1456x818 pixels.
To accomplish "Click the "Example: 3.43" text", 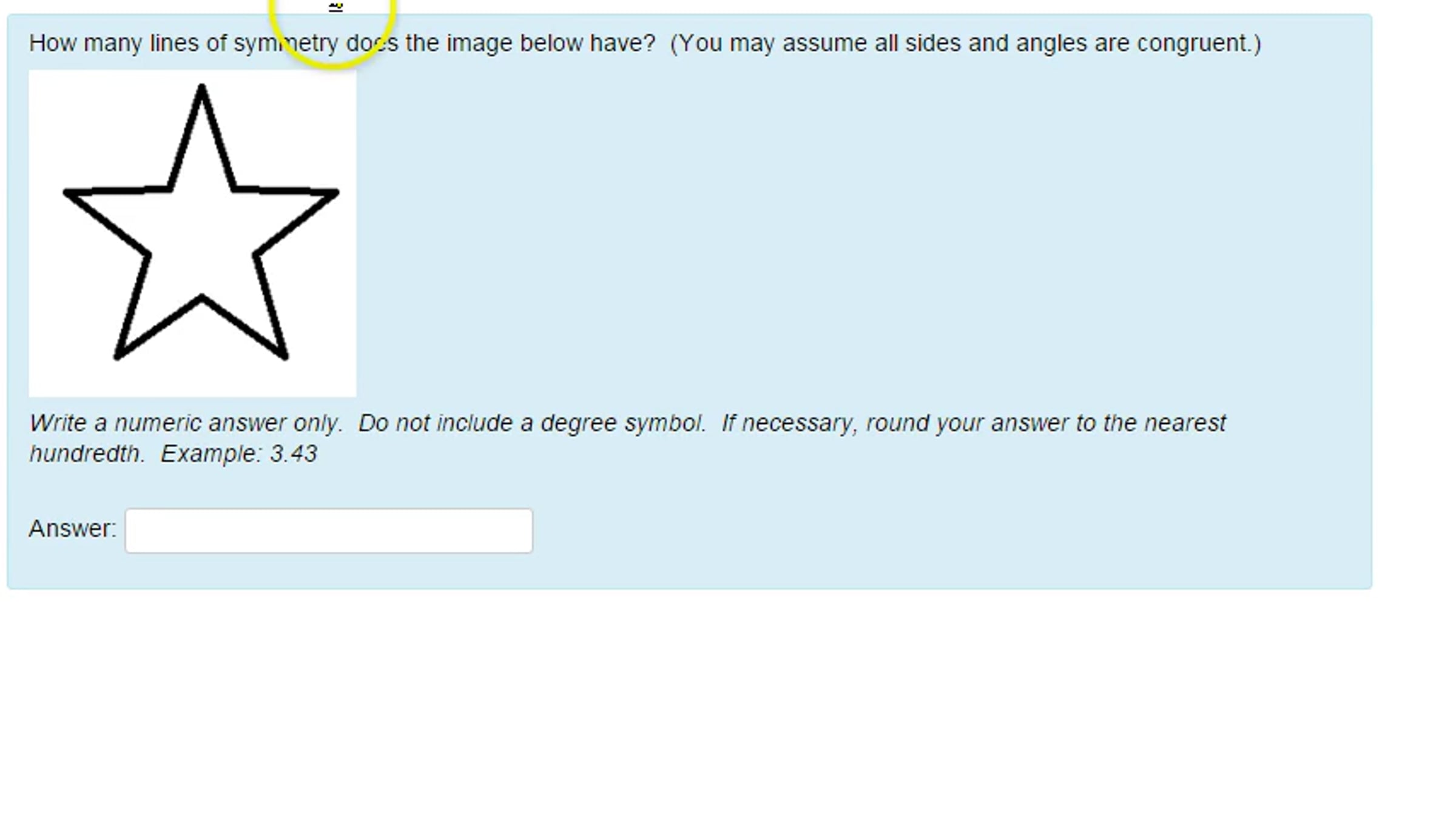I will point(238,454).
